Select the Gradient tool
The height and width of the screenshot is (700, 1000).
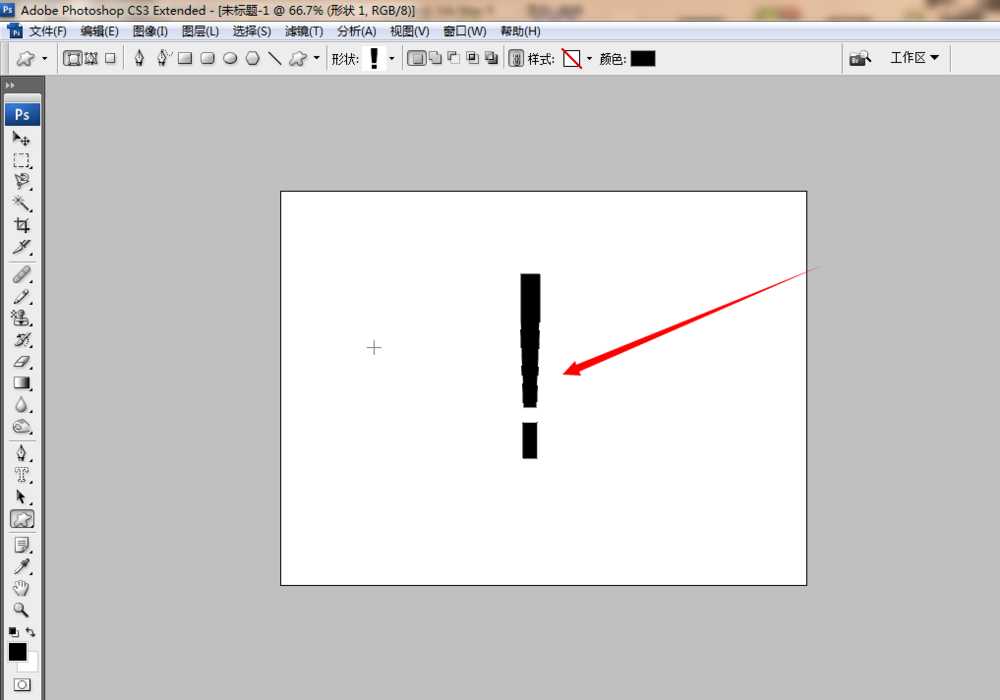pos(21,383)
